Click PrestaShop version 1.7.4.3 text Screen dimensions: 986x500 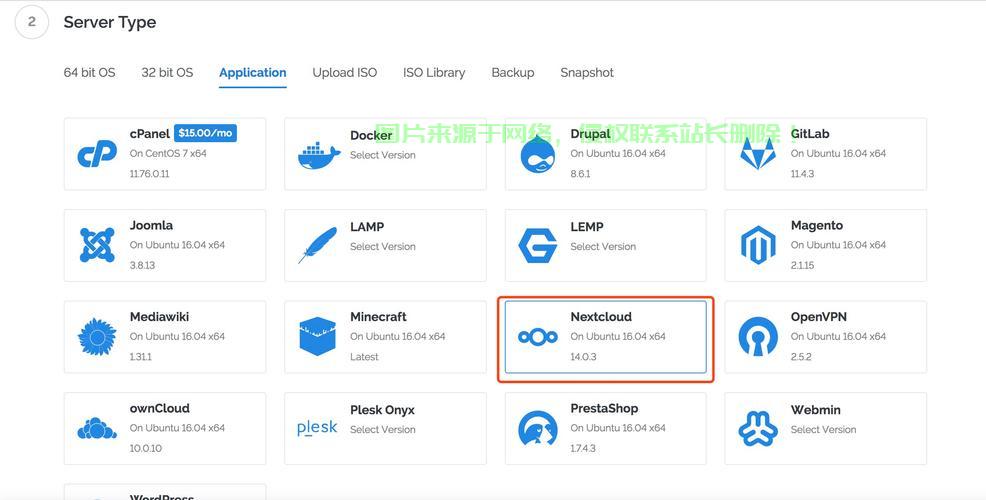pyautogui.click(x=583, y=448)
